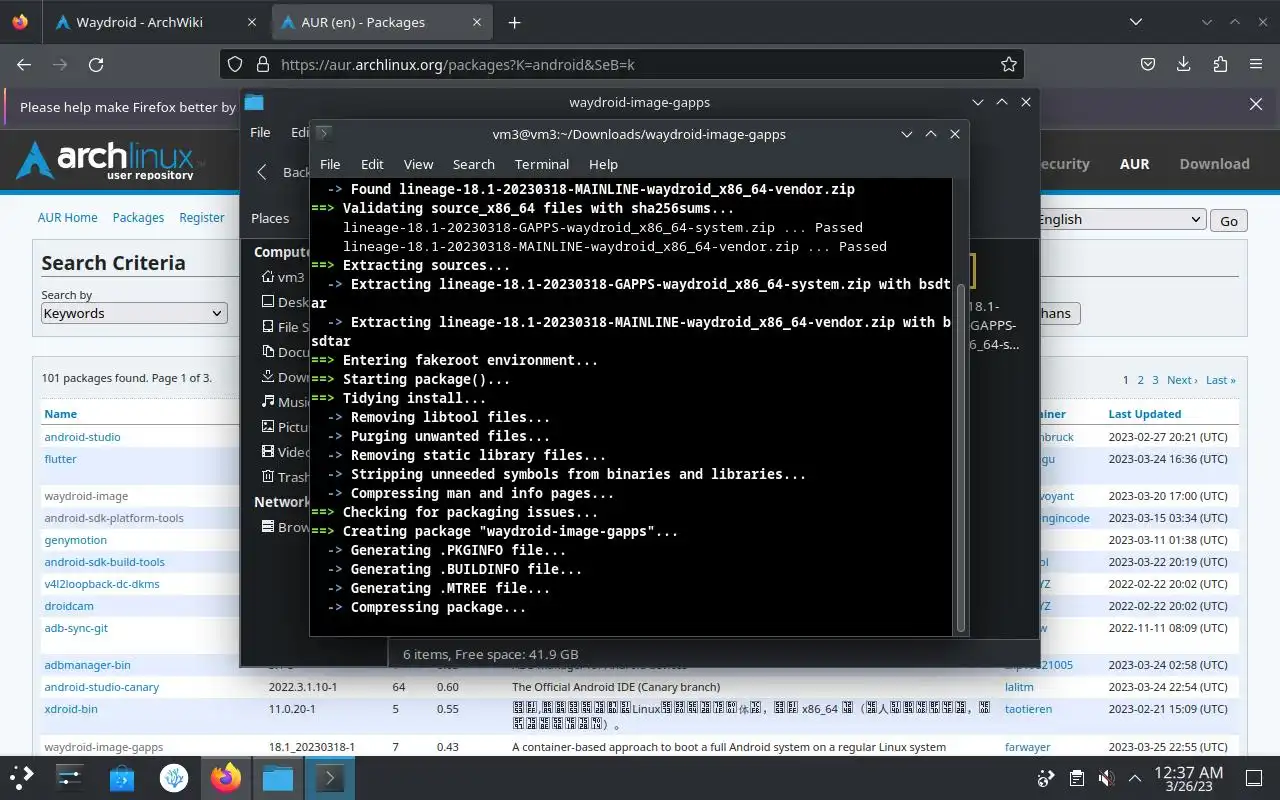Go to results page 2

tap(1140, 380)
